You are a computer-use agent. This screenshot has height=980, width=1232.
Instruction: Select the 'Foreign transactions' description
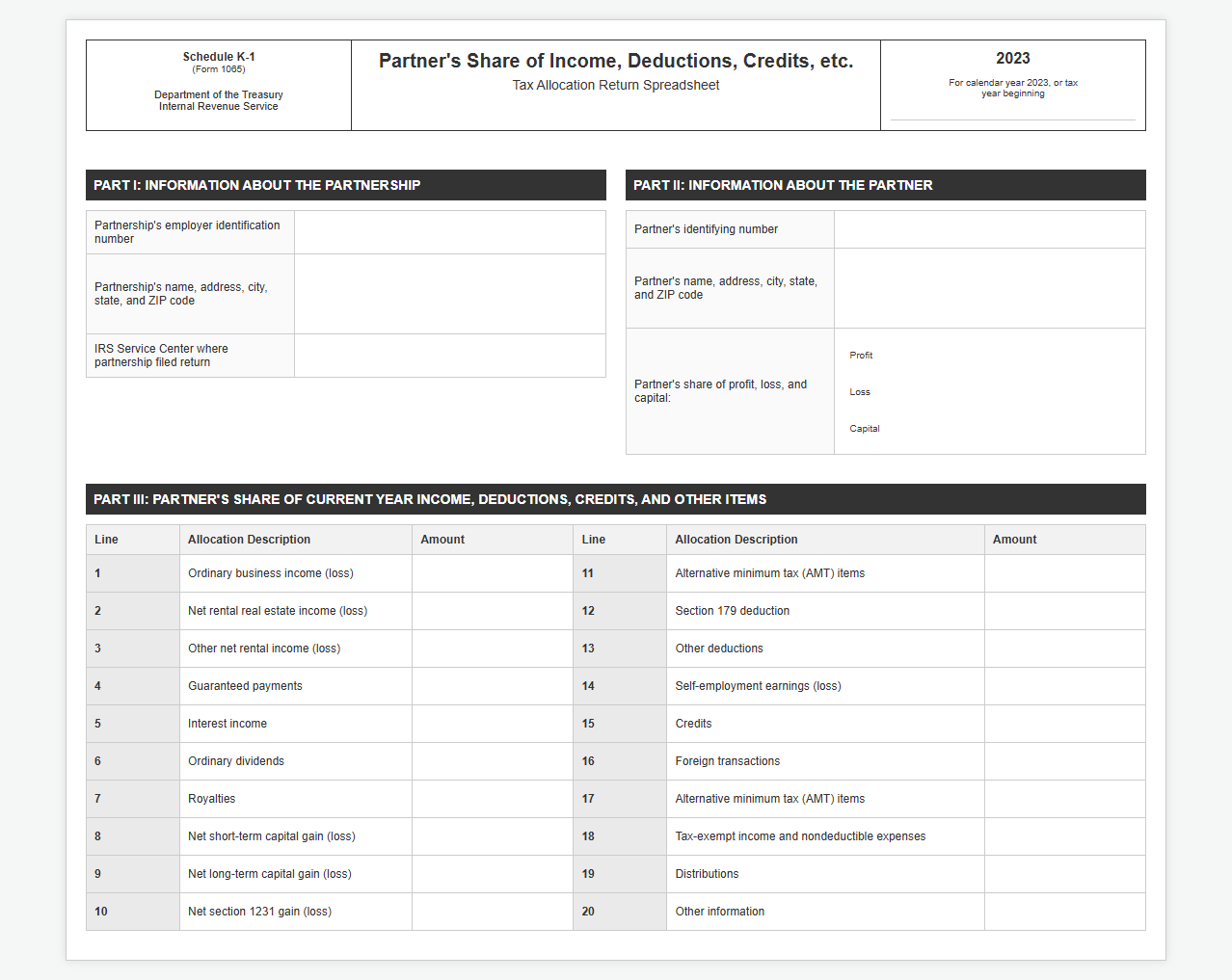[x=728, y=761]
